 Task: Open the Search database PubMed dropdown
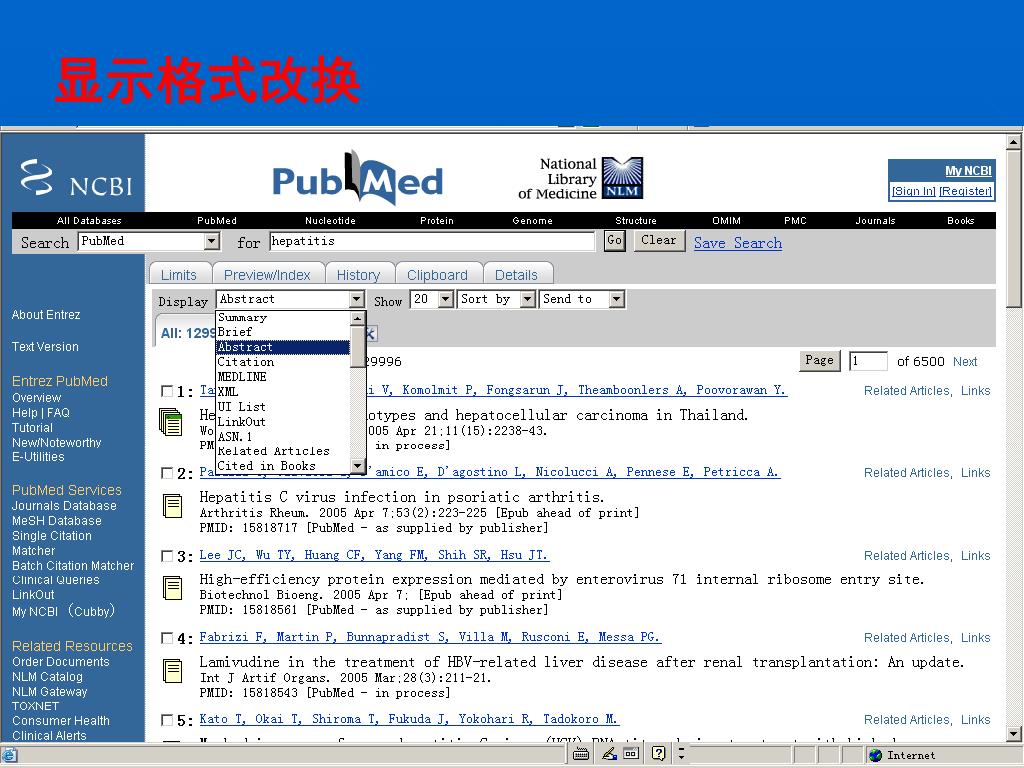click(212, 242)
